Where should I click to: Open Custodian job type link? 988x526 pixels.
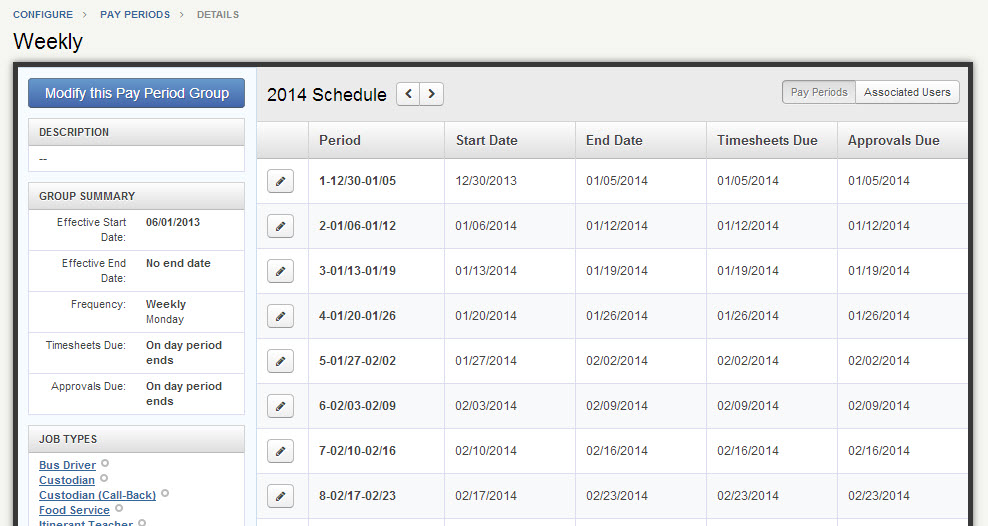[x=67, y=480]
